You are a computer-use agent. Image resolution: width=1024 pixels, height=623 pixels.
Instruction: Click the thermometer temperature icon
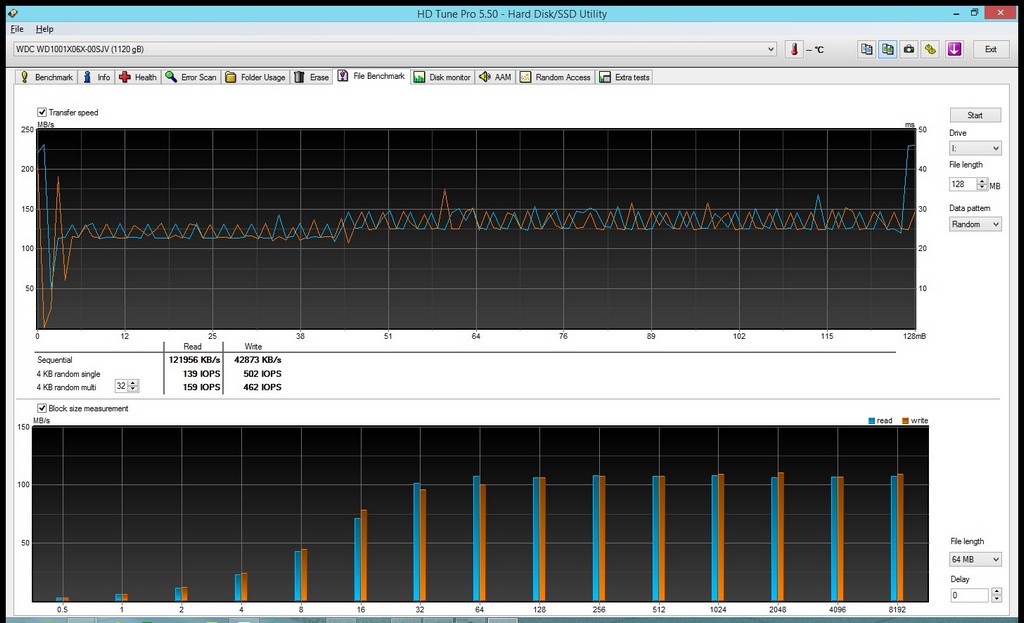tap(794, 49)
